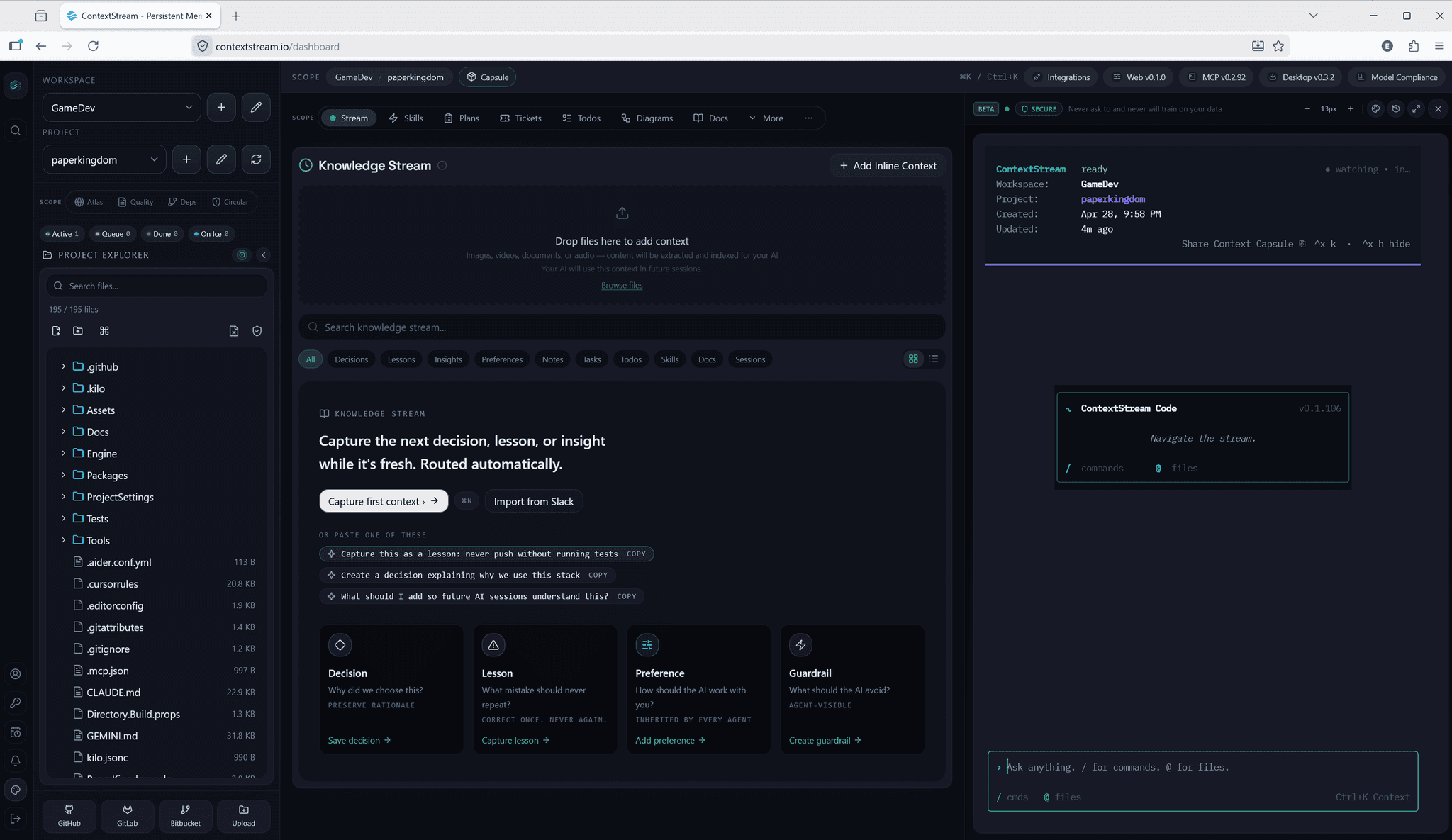Open the Integrations button in top bar
This screenshot has width=1452, height=840.
coord(1061,77)
